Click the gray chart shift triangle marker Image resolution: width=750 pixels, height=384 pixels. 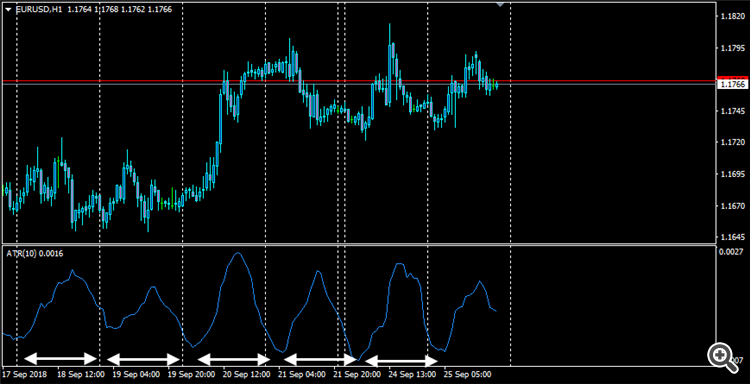click(x=500, y=4)
